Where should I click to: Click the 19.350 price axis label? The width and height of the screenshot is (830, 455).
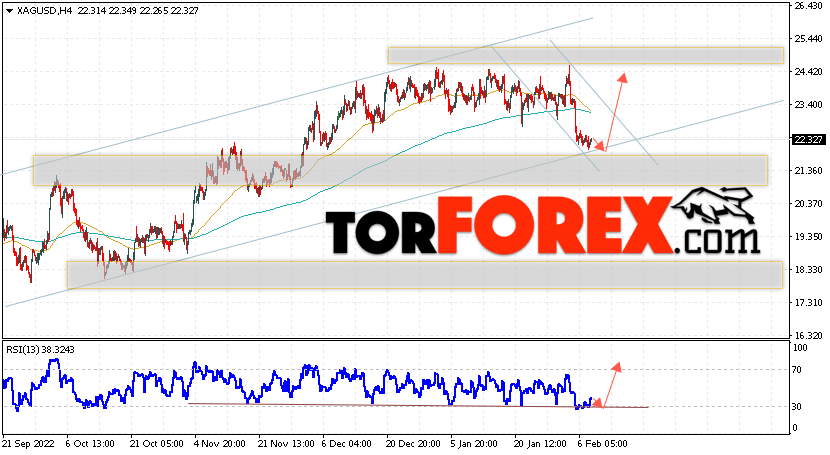tap(808, 237)
